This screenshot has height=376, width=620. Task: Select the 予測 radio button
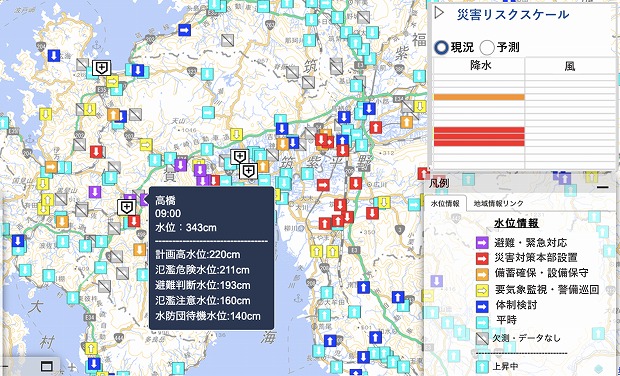point(487,48)
